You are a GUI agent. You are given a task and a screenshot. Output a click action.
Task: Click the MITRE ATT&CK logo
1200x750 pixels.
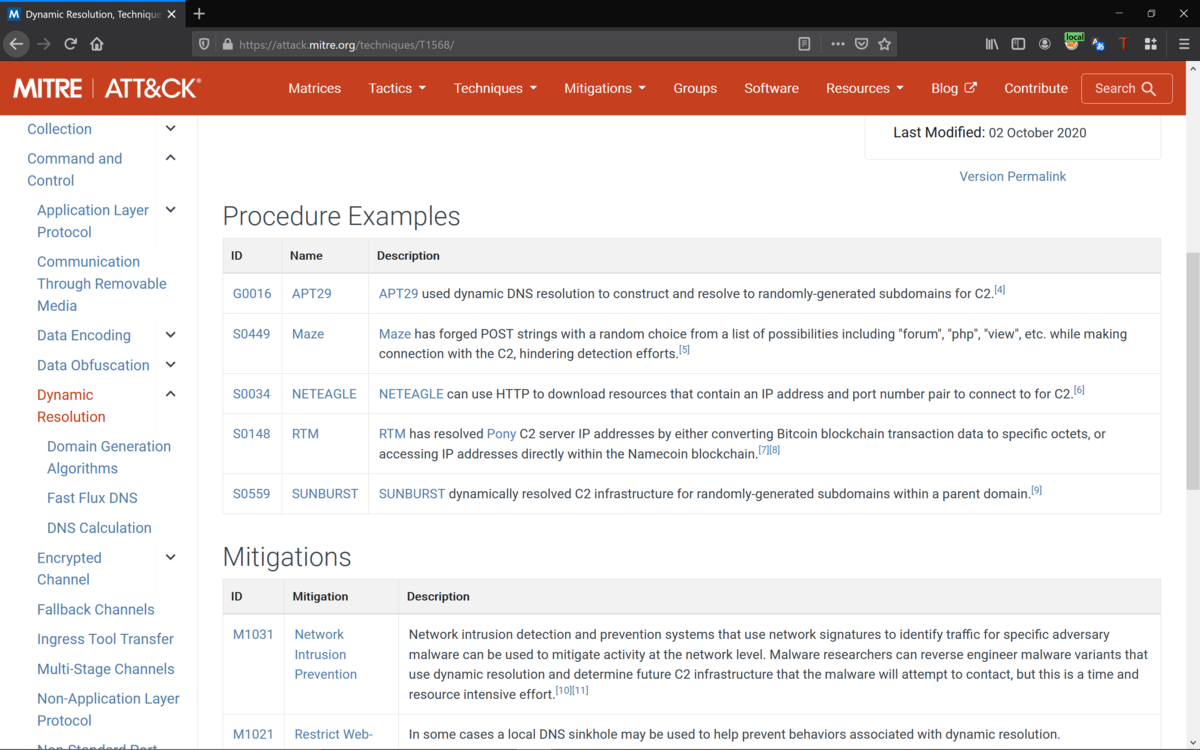107,88
